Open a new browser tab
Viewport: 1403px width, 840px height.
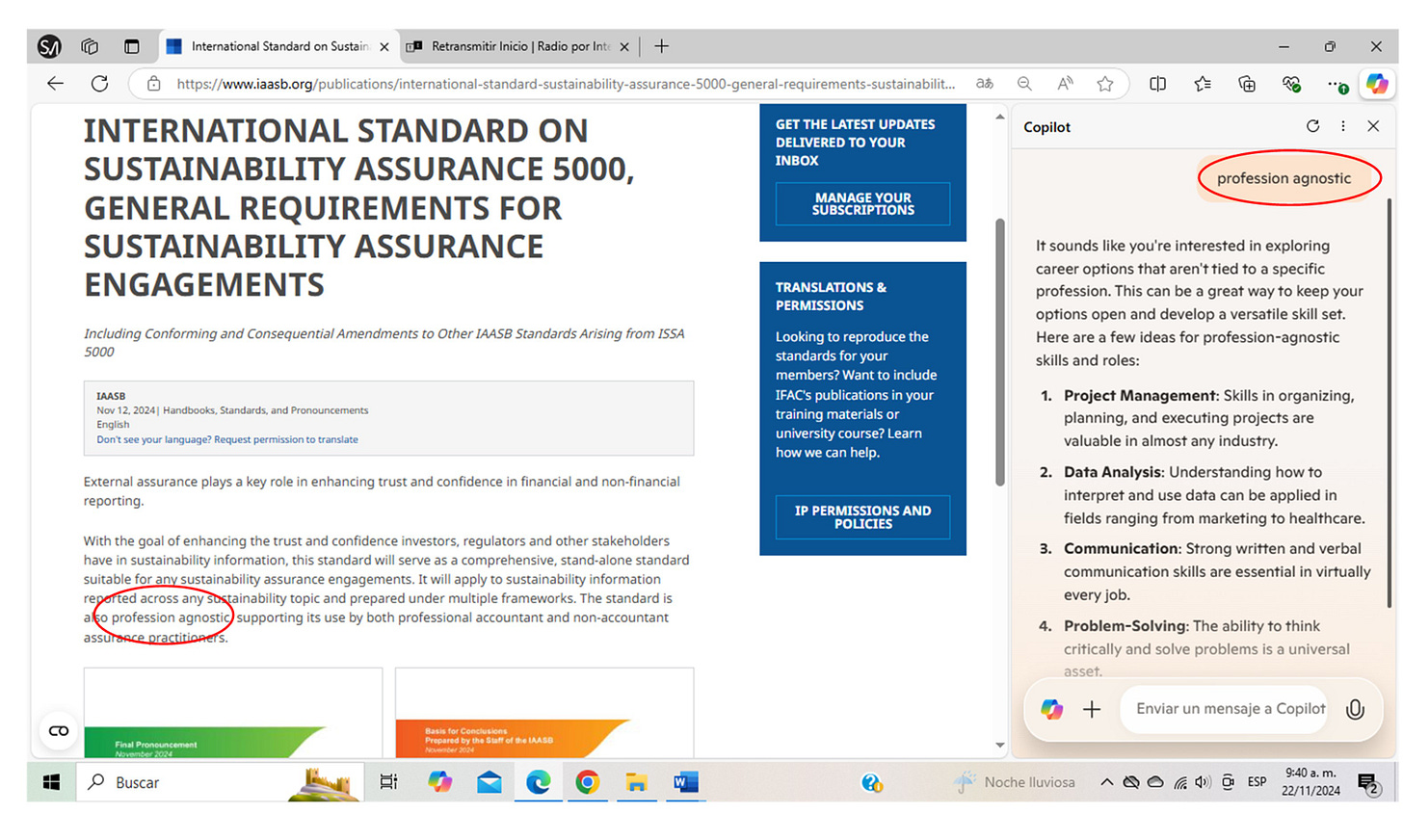tap(662, 46)
